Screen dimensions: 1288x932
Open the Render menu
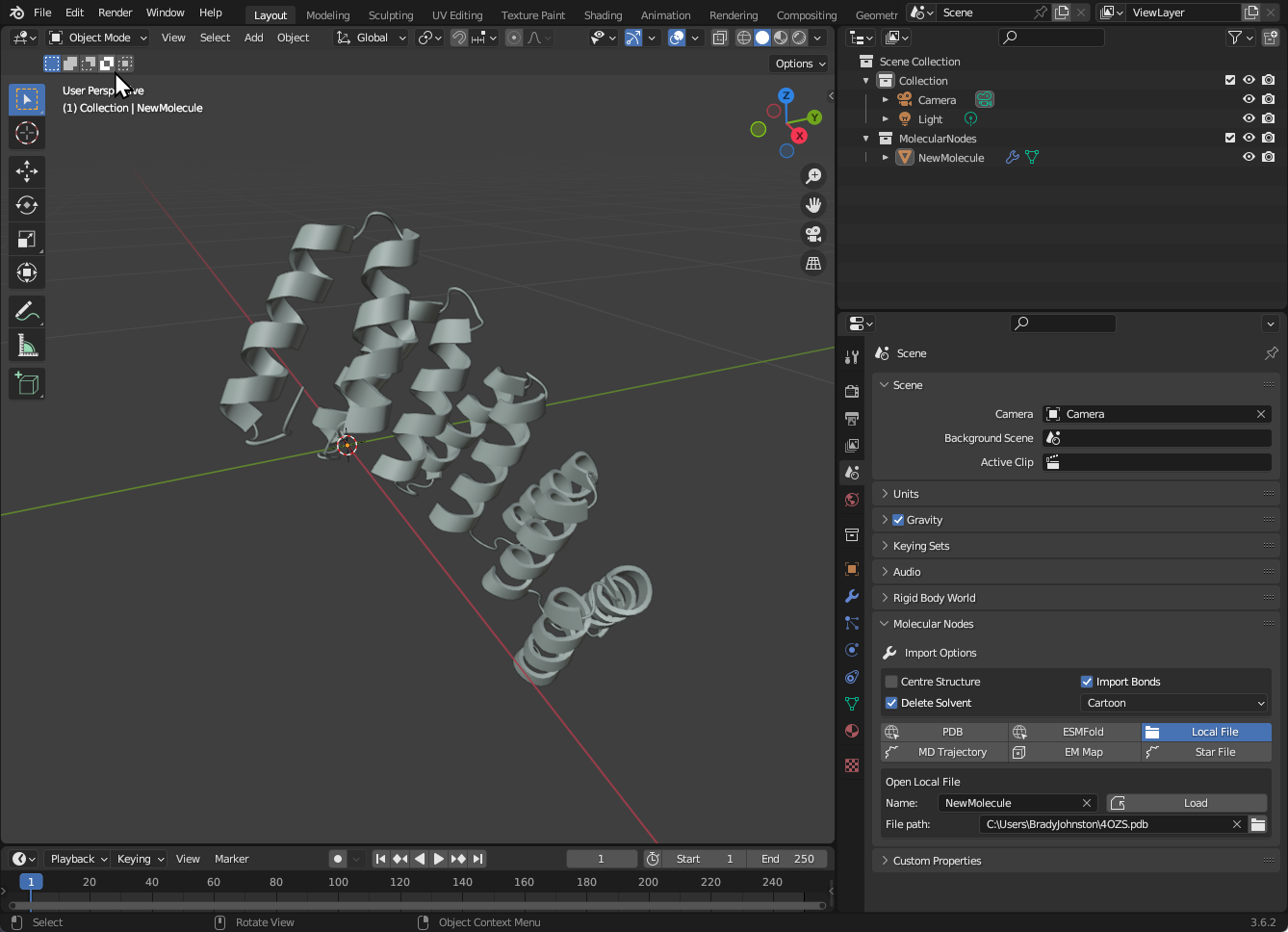click(x=115, y=13)
